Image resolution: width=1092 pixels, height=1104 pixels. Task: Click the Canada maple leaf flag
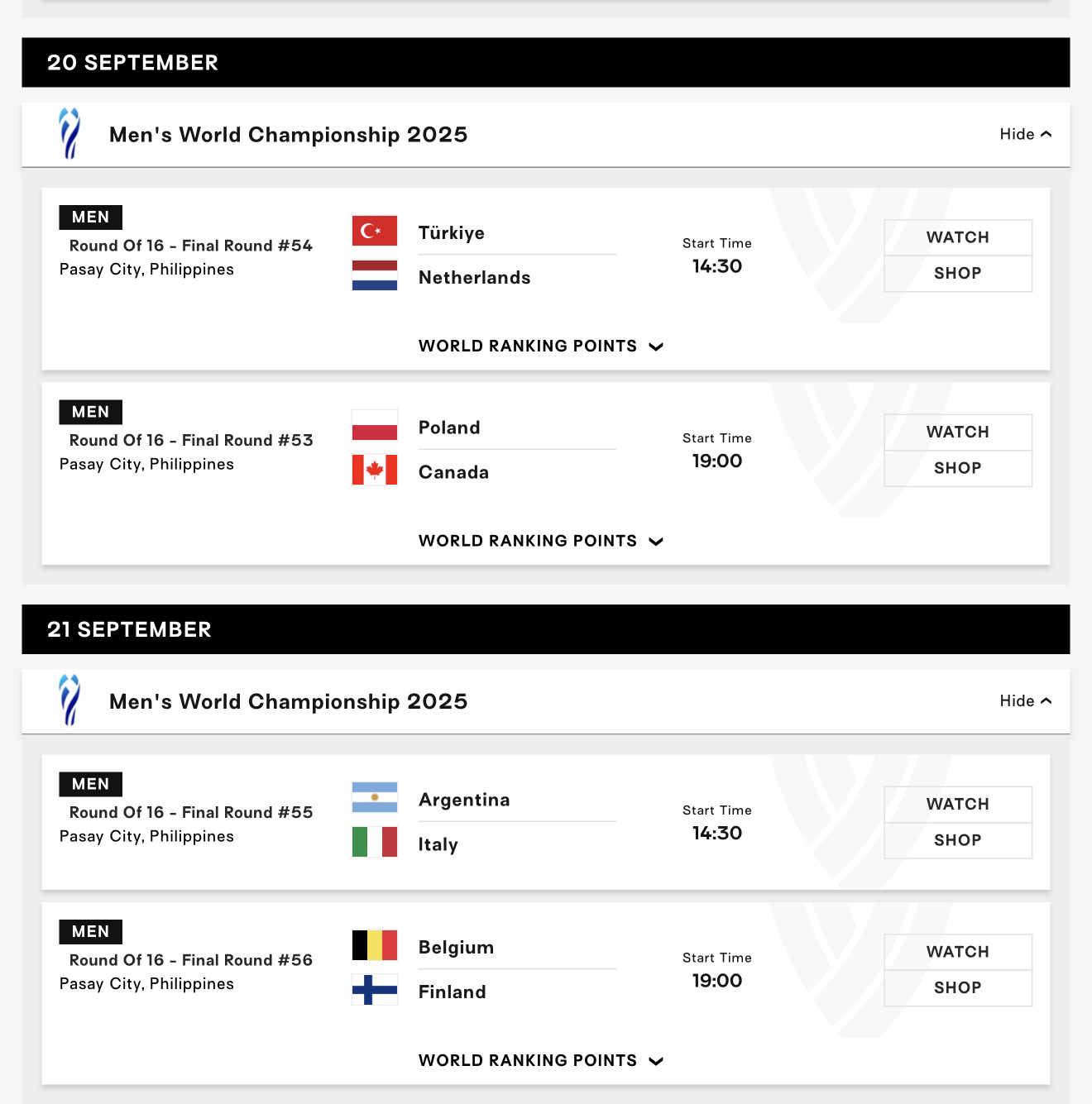(x=375, y=470)
